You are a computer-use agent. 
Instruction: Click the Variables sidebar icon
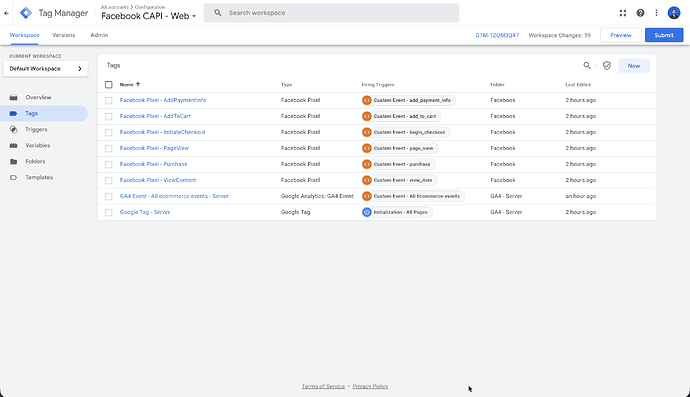point(14,145)
